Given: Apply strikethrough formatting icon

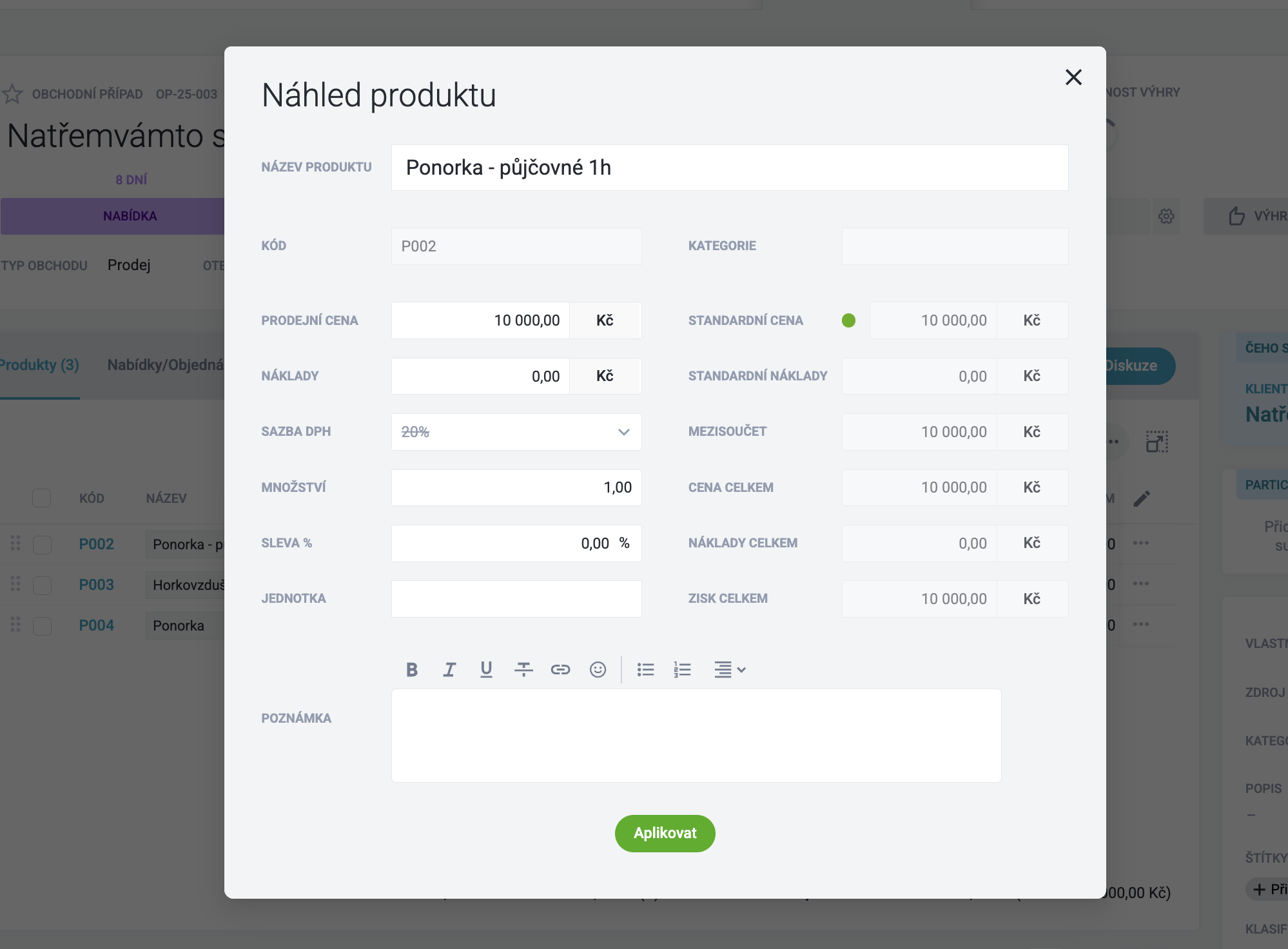Looking at the screenshot, I should pos(523,670).
